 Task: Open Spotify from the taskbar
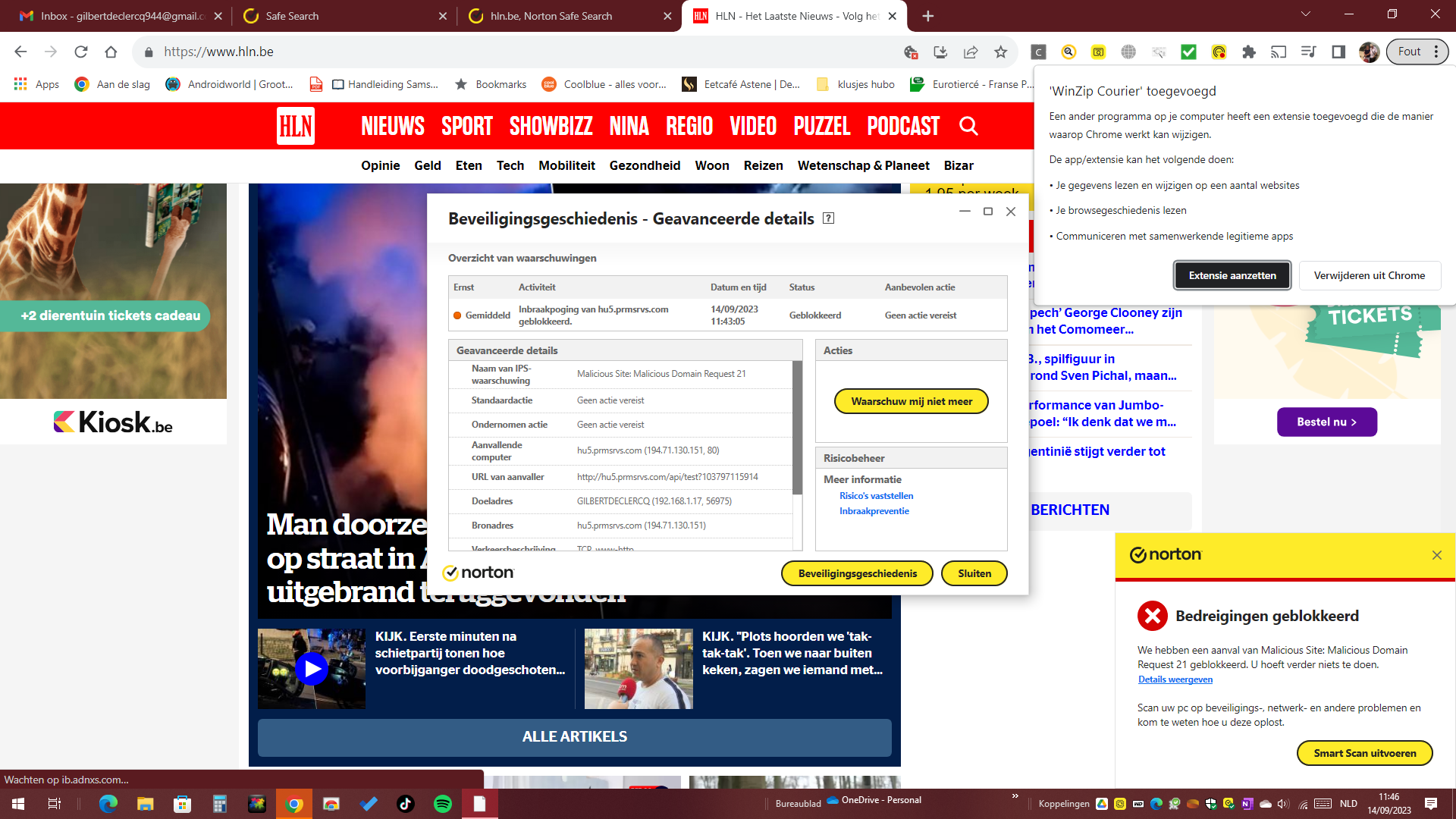click(x=443, y=804)
